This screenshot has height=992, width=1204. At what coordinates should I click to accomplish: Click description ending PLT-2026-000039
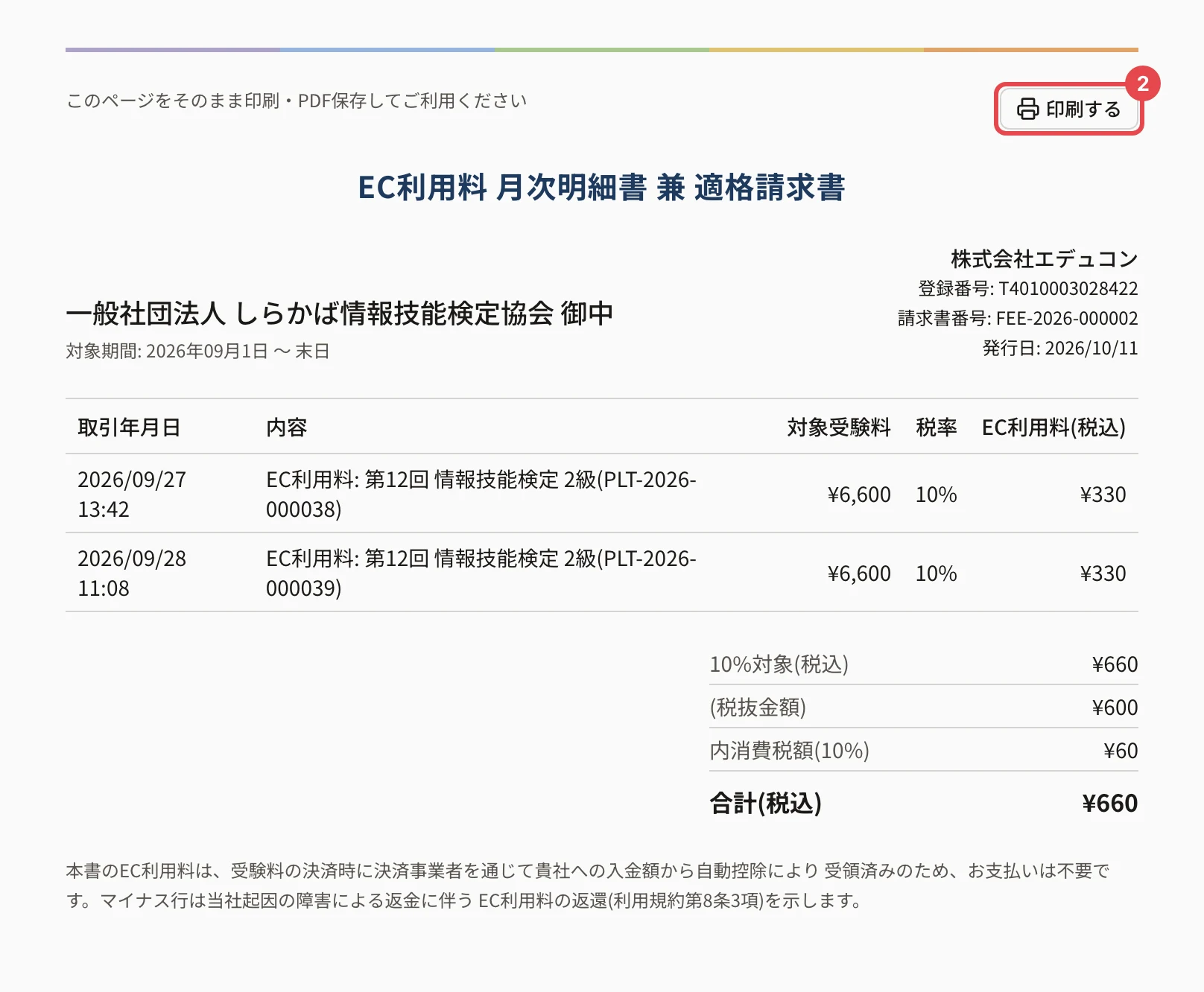[x=481, y=573]
